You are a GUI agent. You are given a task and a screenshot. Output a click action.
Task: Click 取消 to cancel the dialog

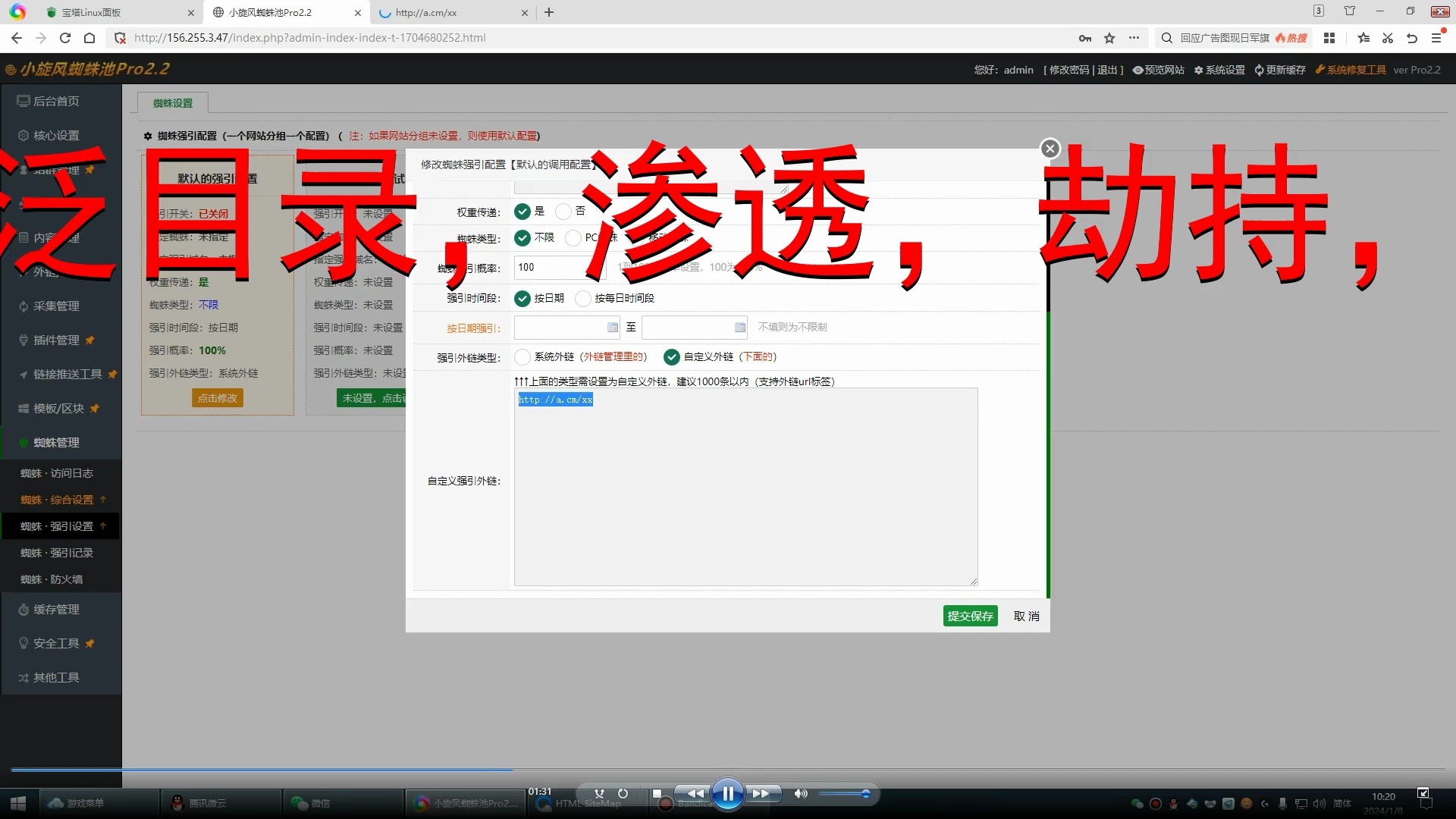[1026, 616]
